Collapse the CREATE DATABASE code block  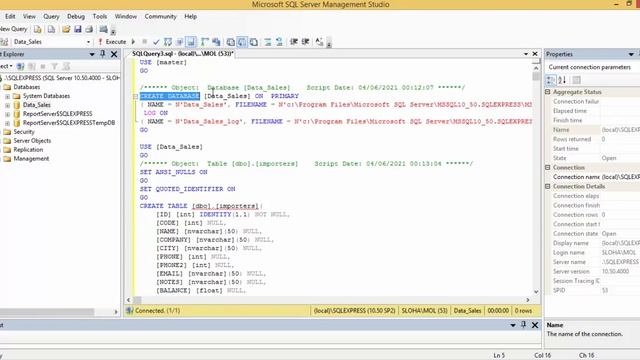tap(136, 96)
